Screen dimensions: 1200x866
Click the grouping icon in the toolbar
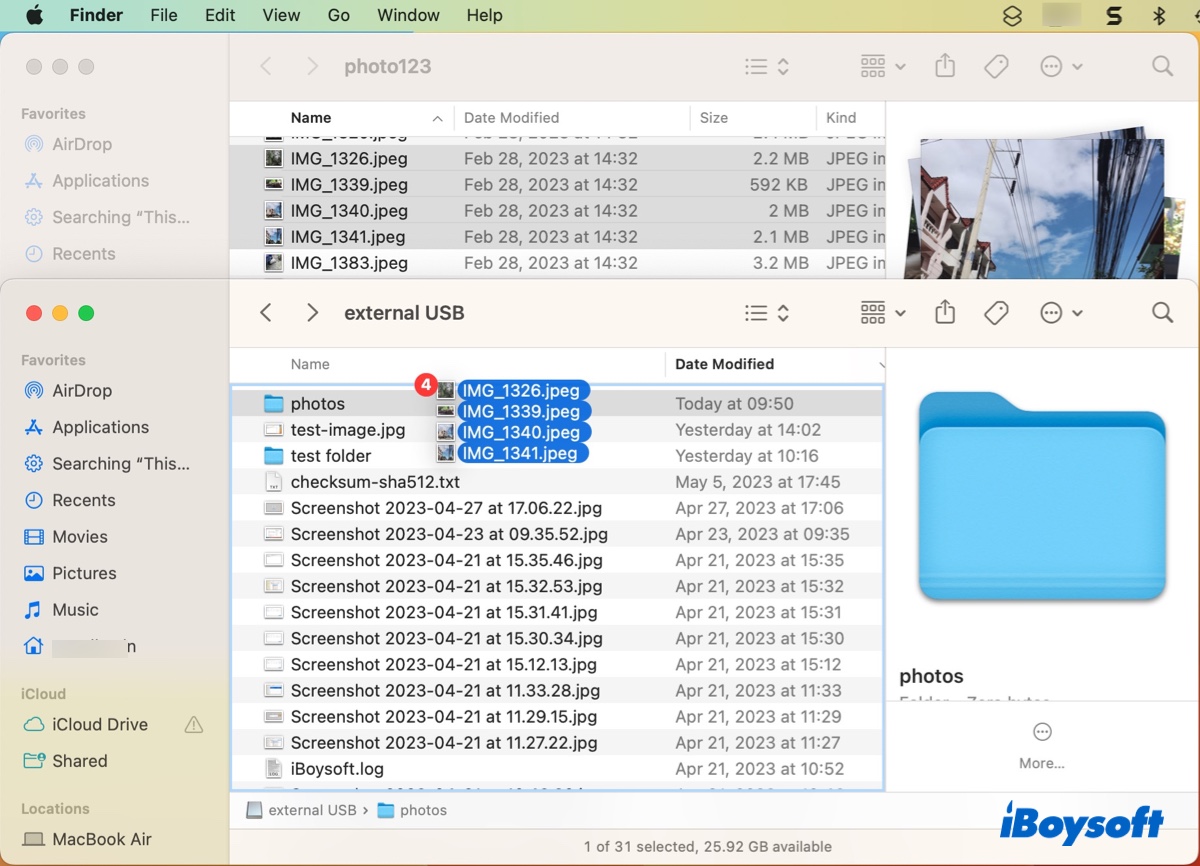872,312
